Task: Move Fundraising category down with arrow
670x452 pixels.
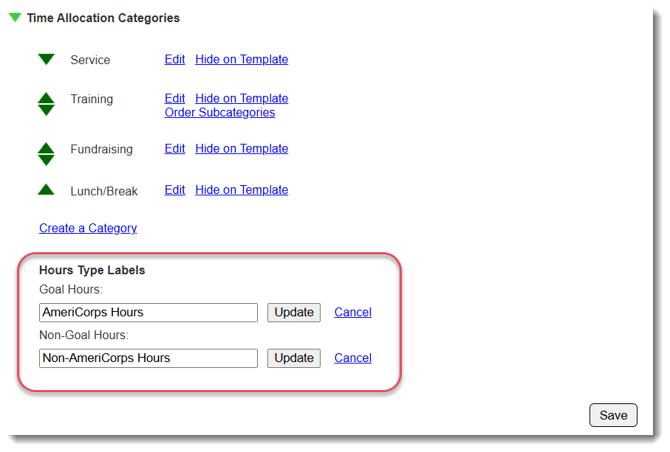Action: 46,160
